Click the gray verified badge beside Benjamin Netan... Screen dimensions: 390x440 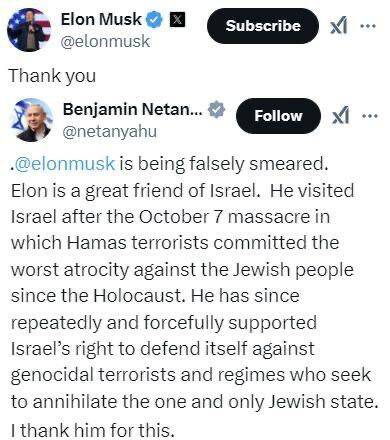217,109
